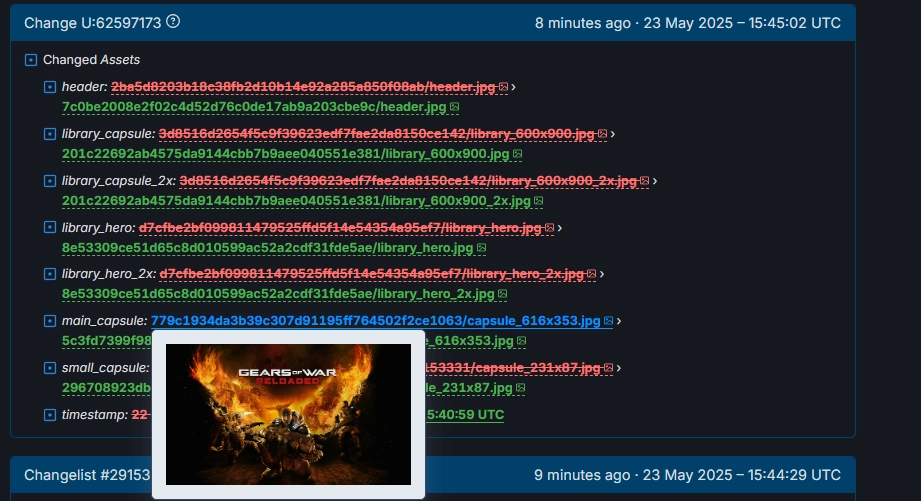Click image icon after new library_600x900_2x.jpg
Screen dimensions: 921x501
click(538, 201)
